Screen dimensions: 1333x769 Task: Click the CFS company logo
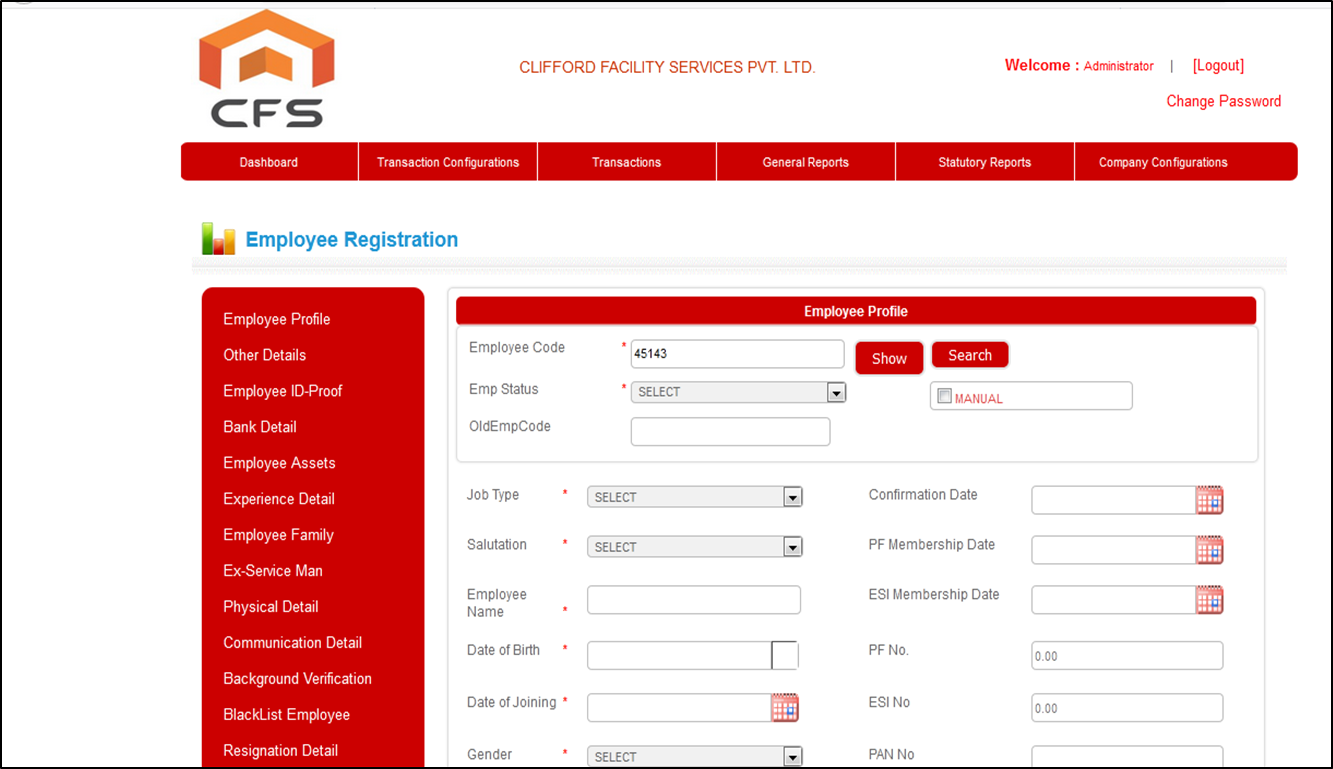click(266, 68)
